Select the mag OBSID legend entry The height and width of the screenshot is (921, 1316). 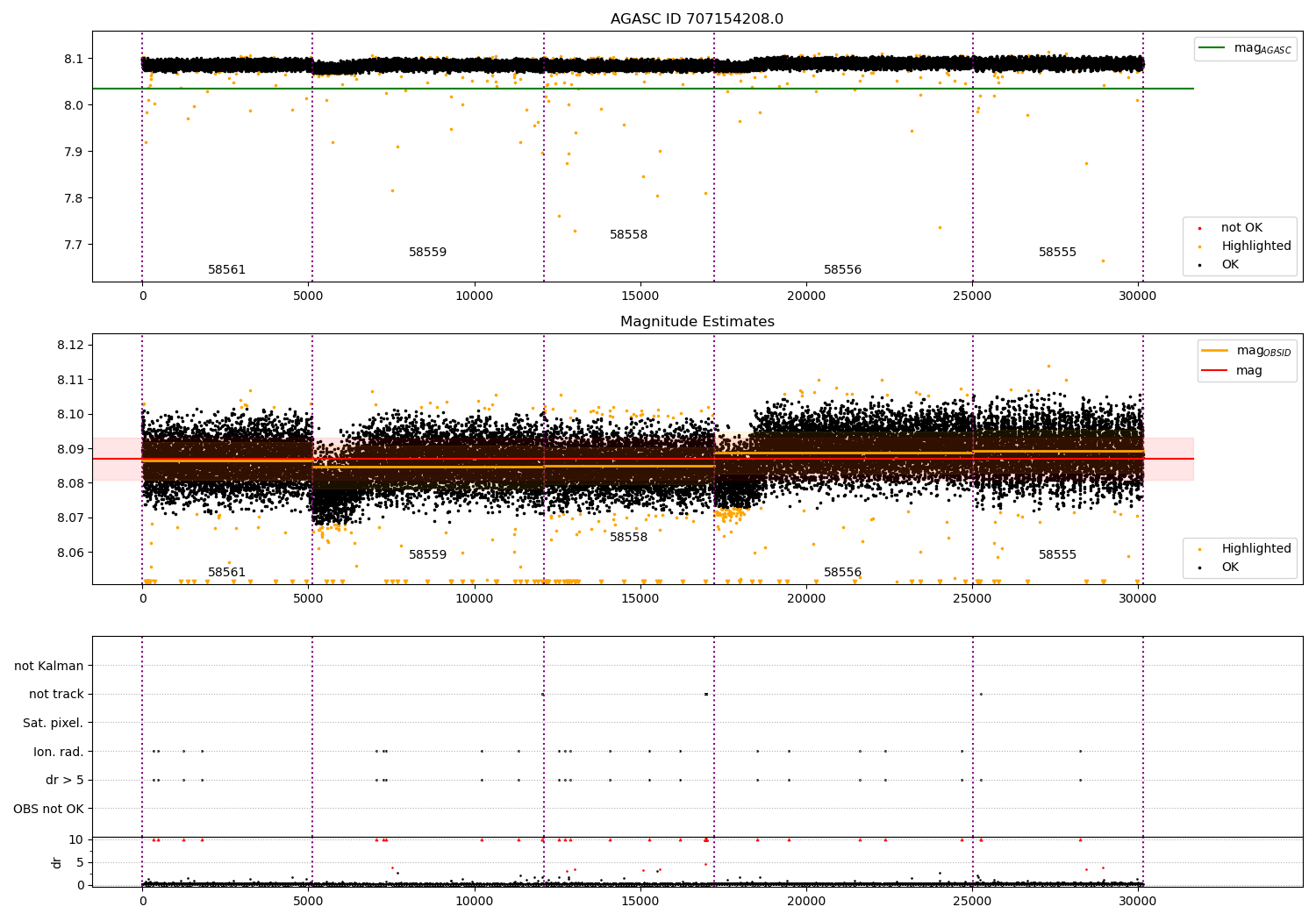pyautogui.click(x=1247, y=351)
